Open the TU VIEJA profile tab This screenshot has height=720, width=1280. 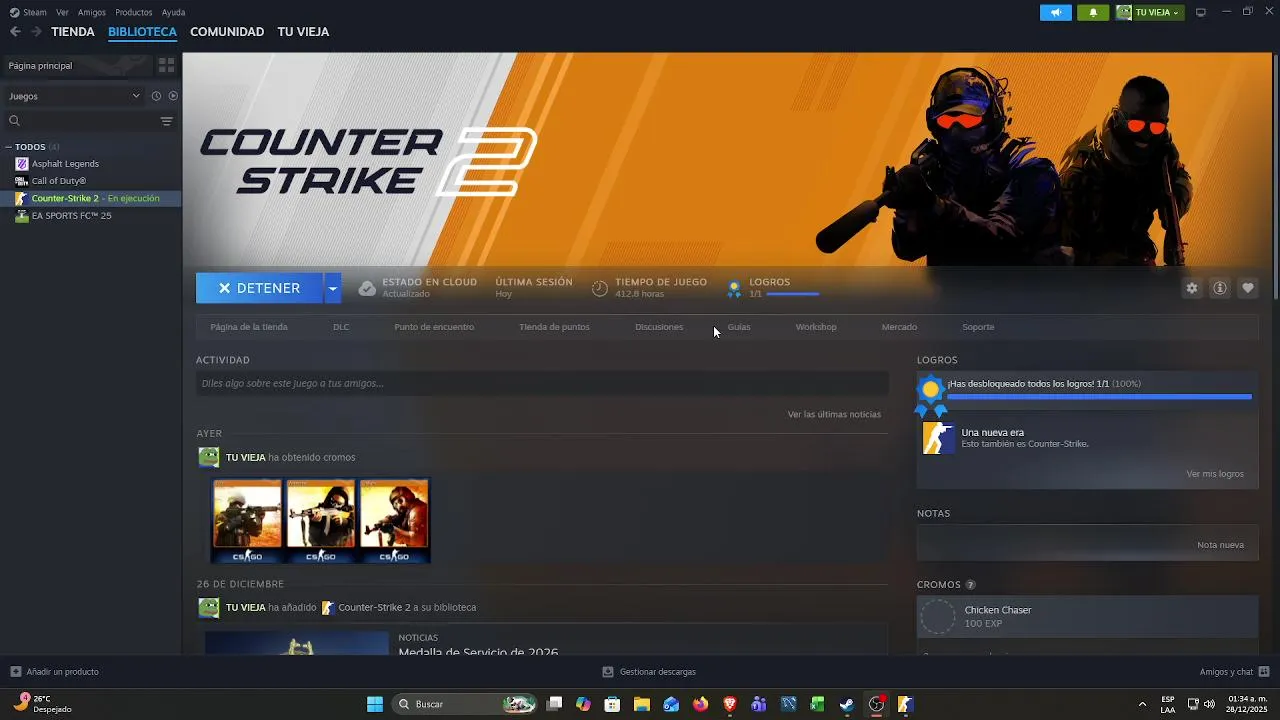coord(303,32)
